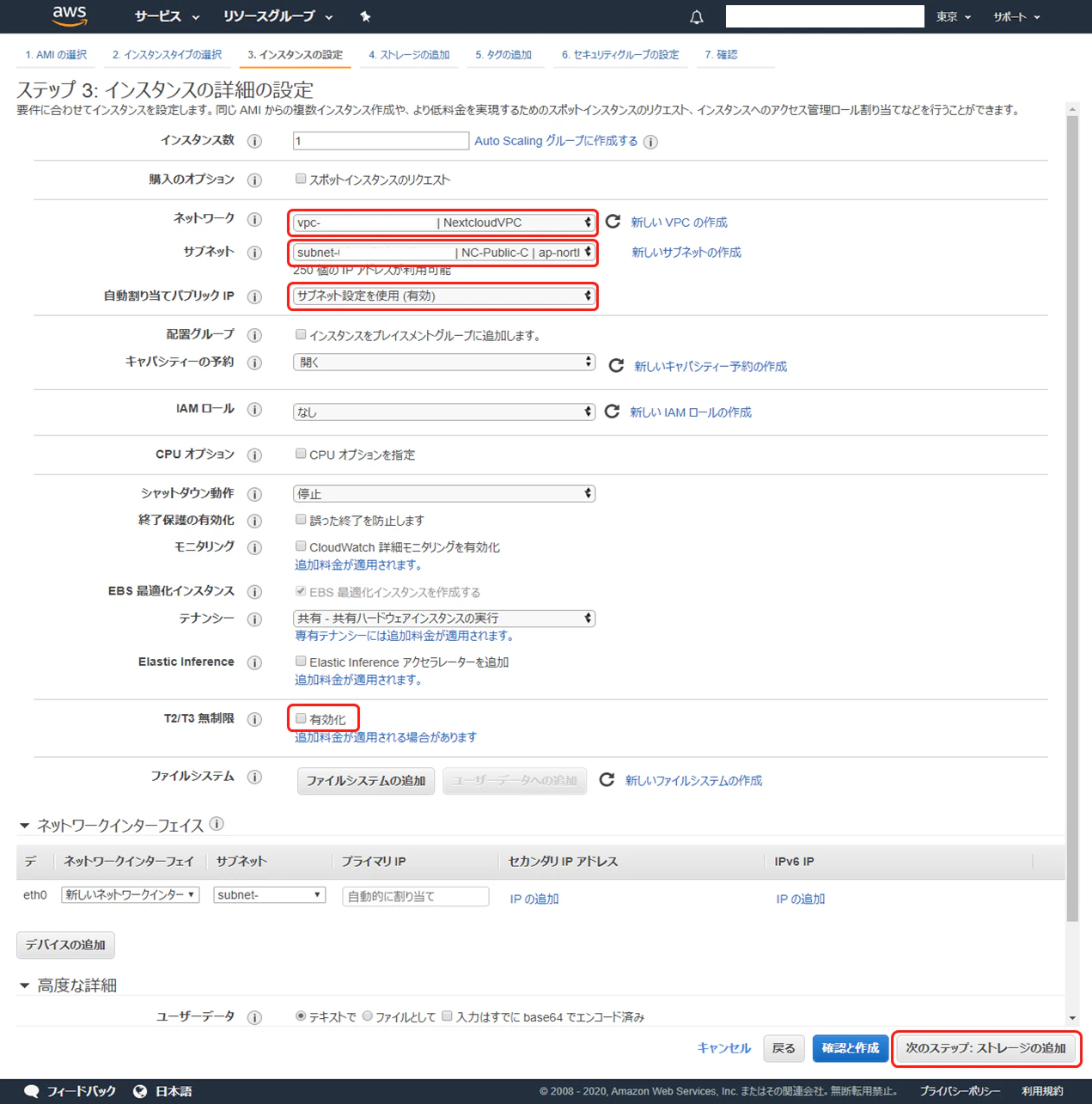
Task: Go to step 6. セキュリティグループの設定
Action: point(620,54)
